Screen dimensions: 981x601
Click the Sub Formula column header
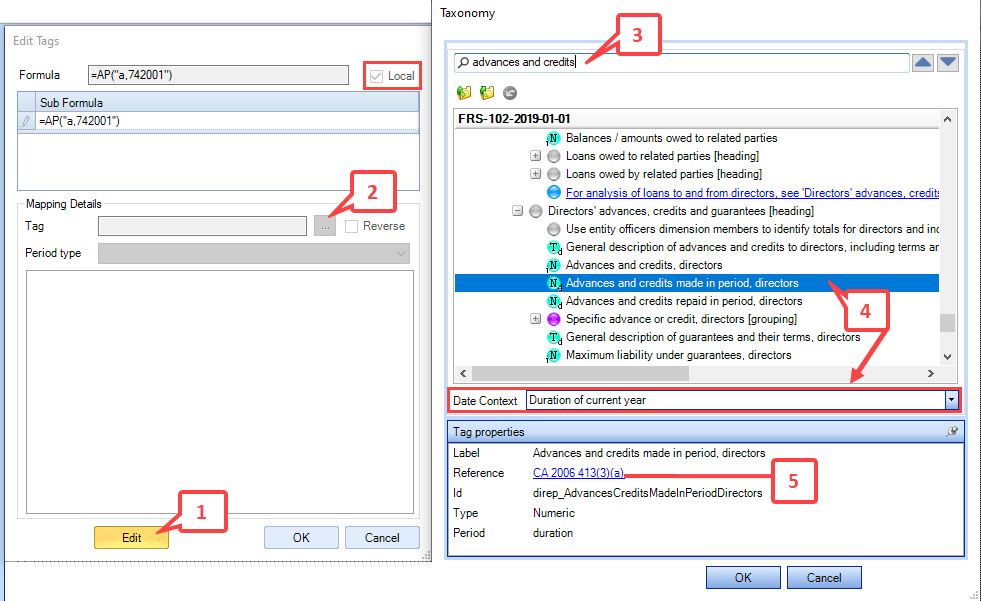(228, 102)
